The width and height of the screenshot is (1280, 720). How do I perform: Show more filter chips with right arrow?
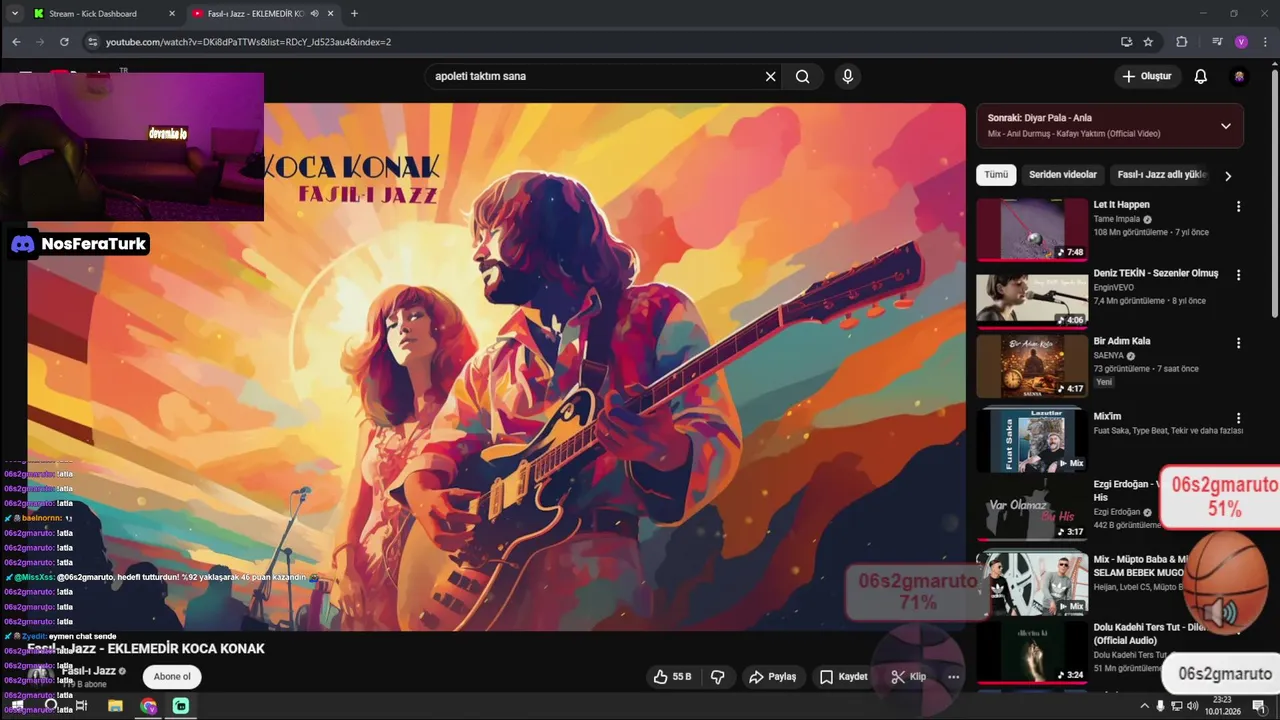click(1228, 176)
